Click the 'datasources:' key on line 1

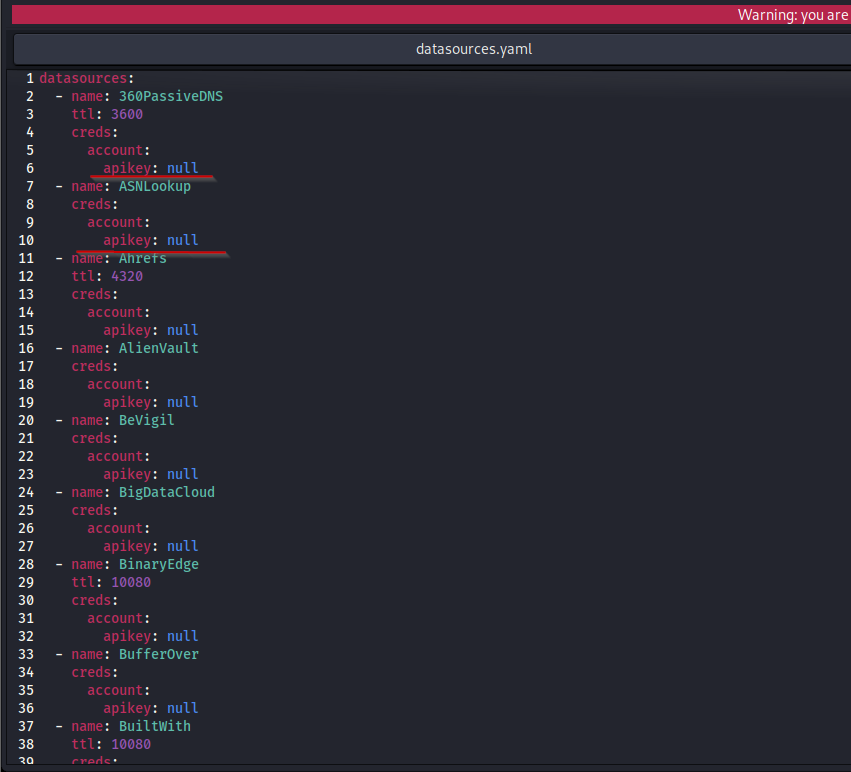click(83, 78)
